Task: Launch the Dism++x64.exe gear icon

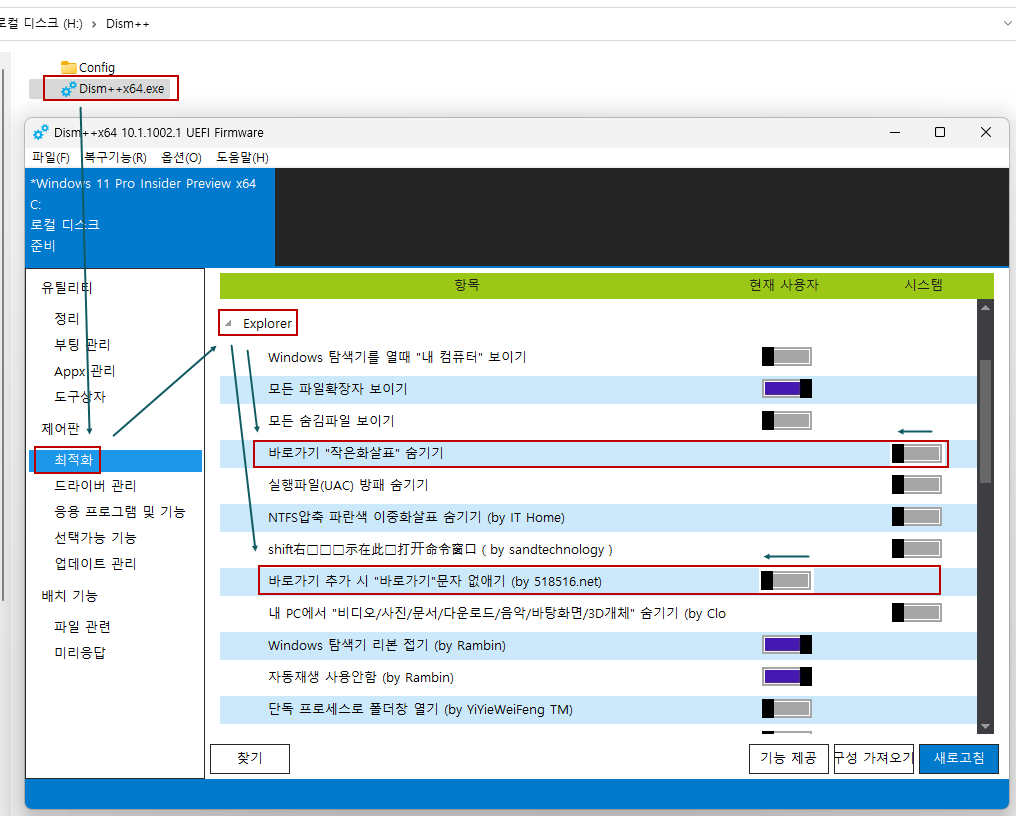Action: coord(69,89)
